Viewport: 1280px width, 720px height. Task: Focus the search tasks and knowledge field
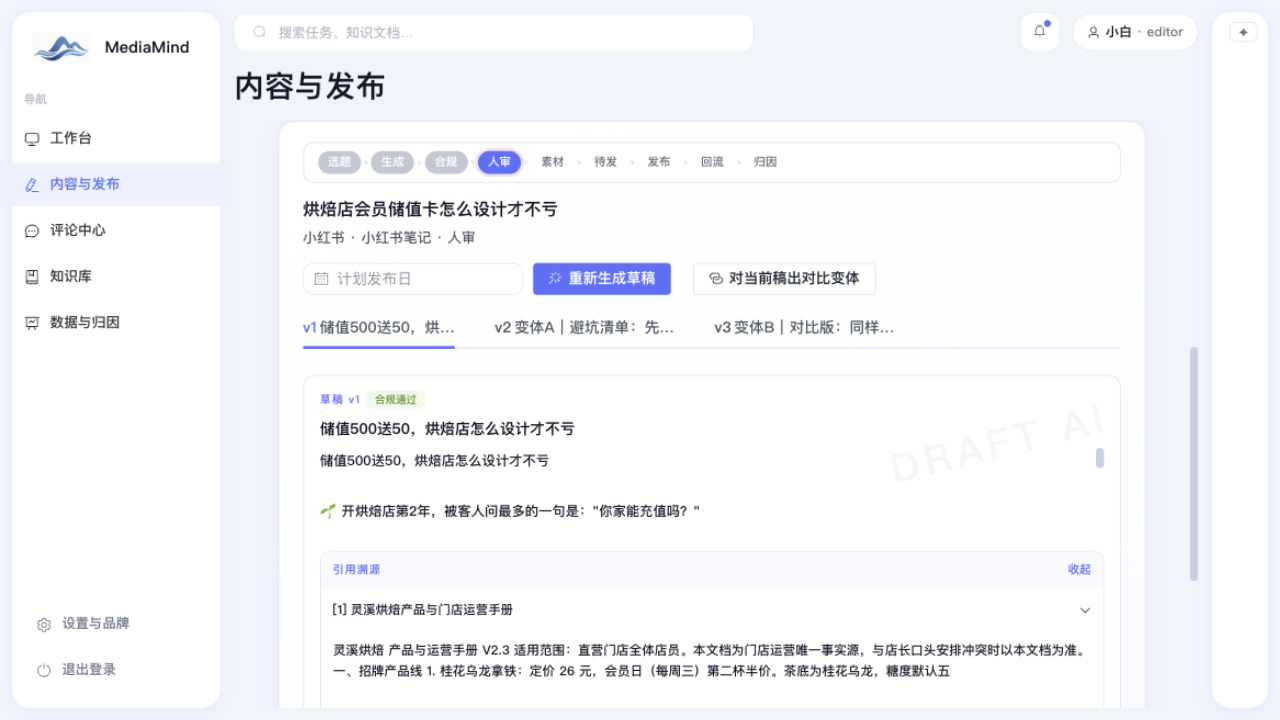coord(494,32)
